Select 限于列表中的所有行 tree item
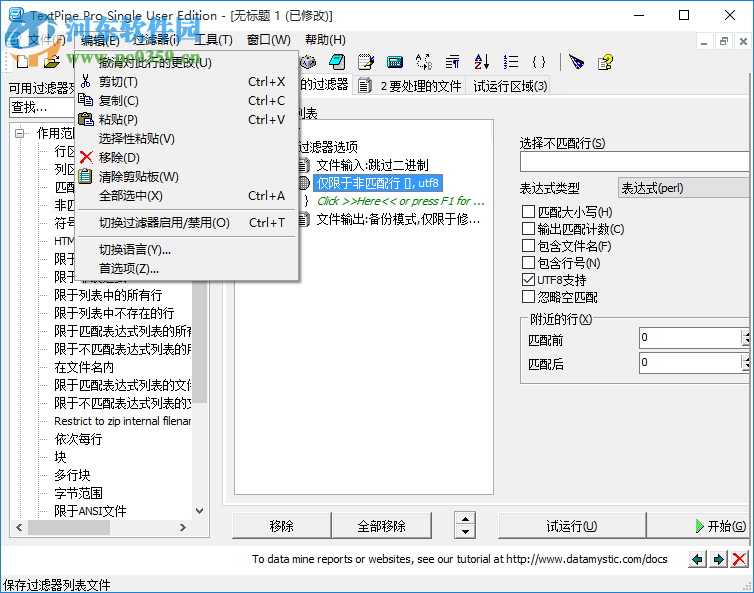Viewport: 754px width, 593px height. [108, 295]
